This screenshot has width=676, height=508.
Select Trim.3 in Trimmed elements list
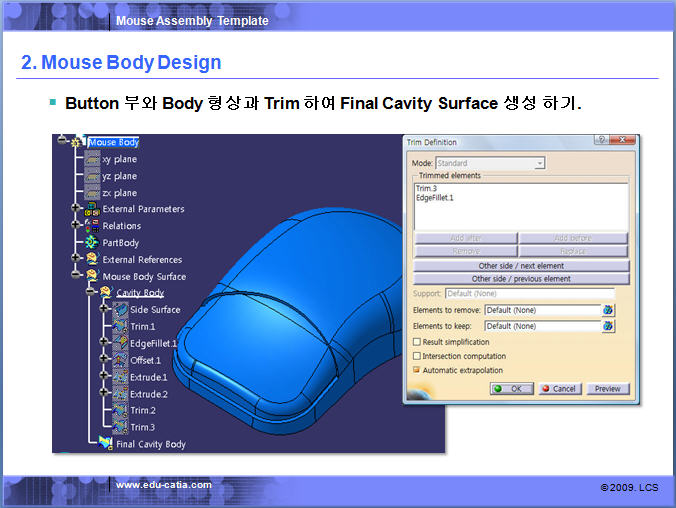426,188
